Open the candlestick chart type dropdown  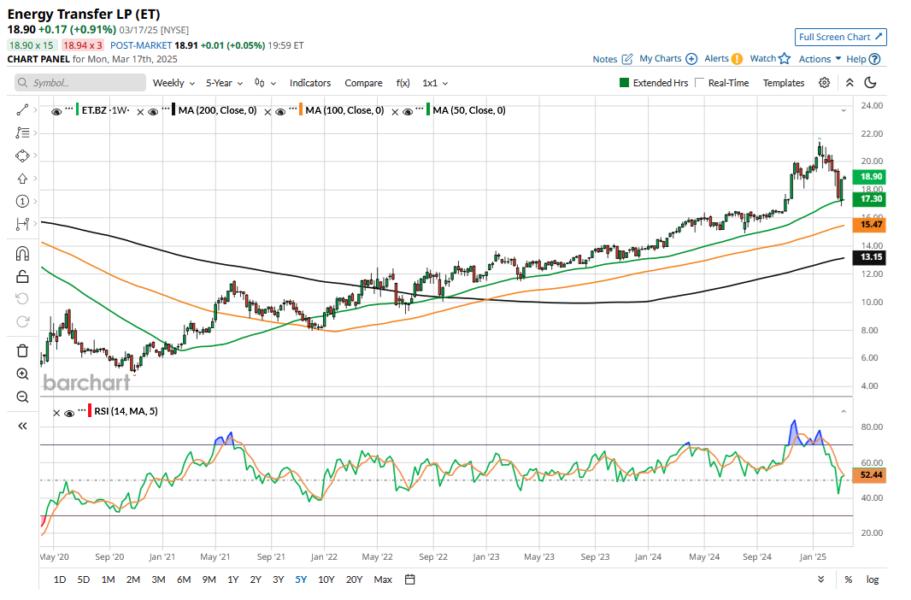[x=266, y=83]
